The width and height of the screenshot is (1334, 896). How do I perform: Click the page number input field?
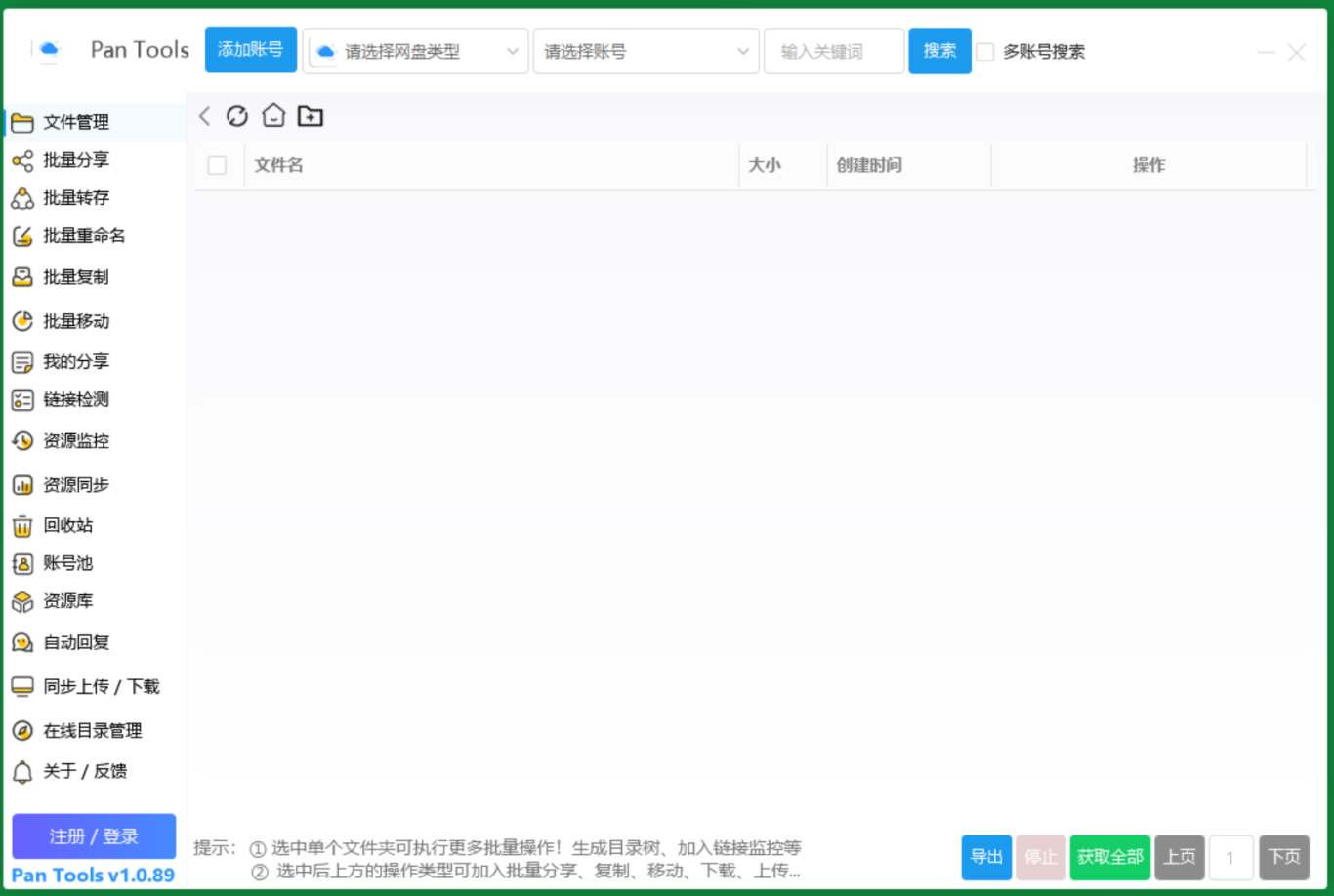[1231, 856]
